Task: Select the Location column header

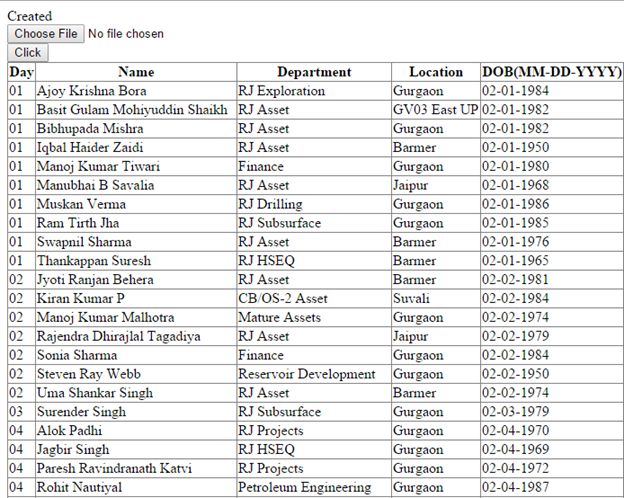Action: pos(436,72)
